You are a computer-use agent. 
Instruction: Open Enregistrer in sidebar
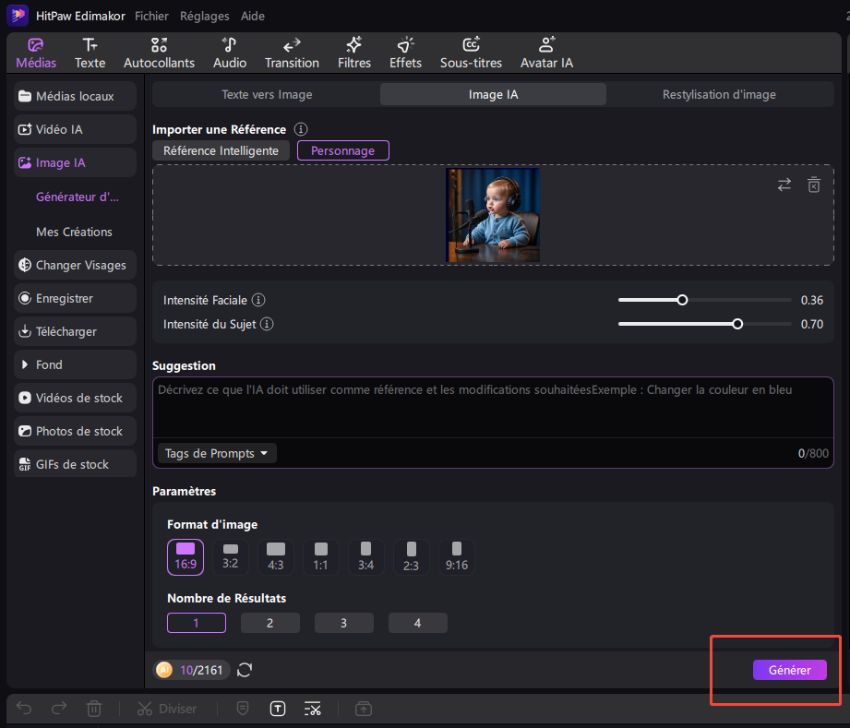75,298
